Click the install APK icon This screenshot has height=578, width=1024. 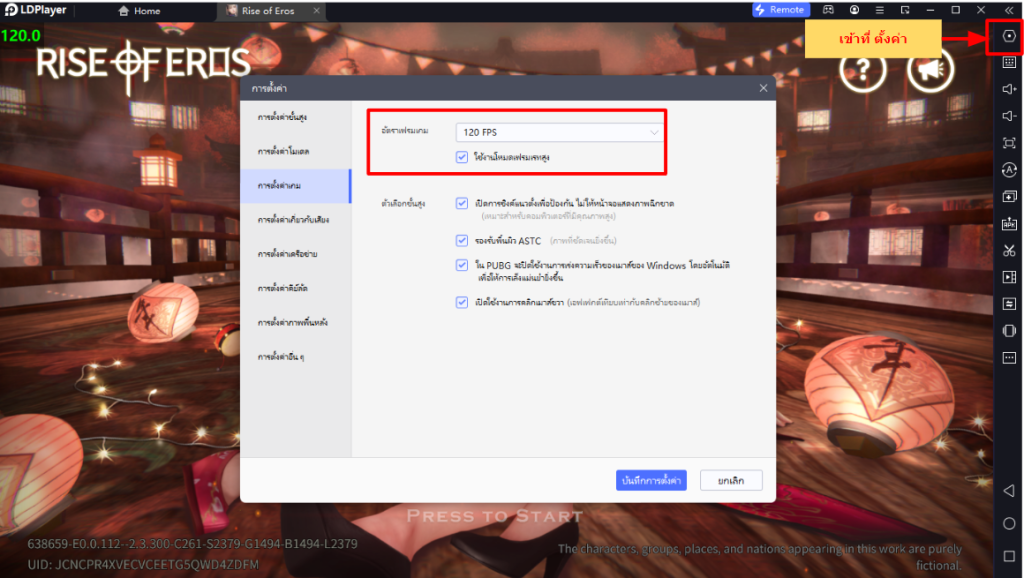[x=1009, y=223]
